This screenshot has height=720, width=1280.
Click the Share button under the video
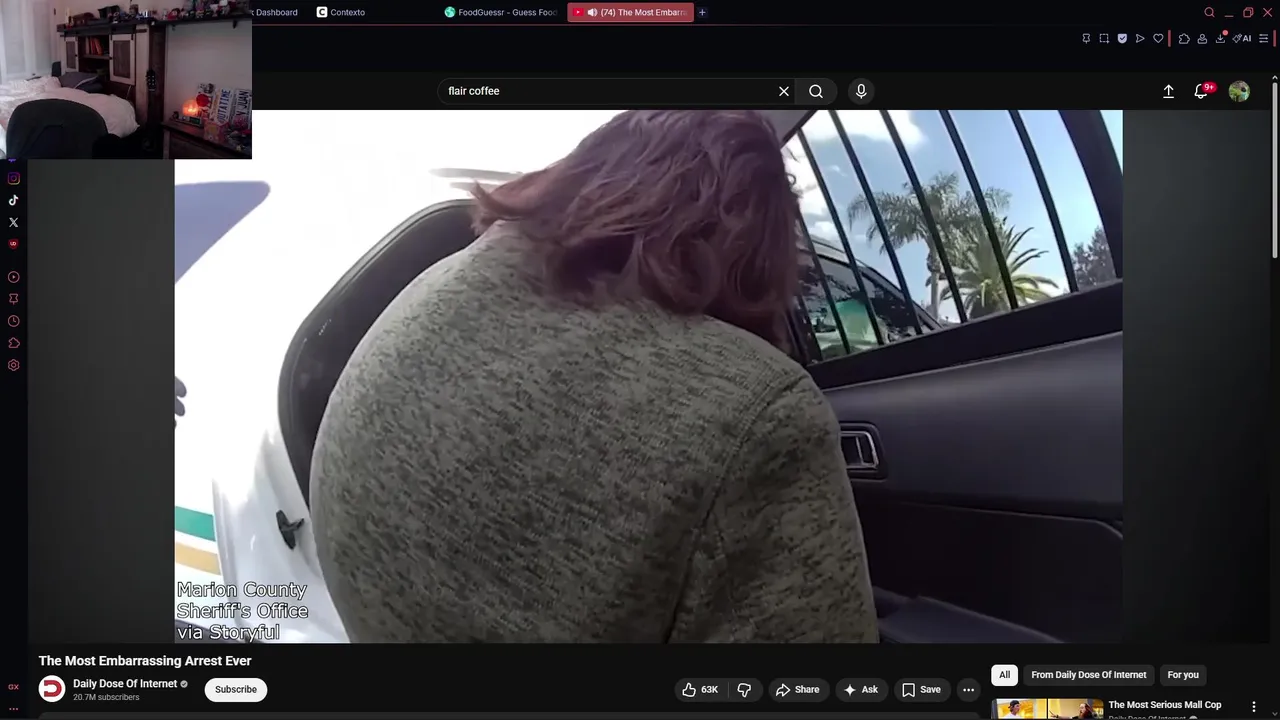797,690
